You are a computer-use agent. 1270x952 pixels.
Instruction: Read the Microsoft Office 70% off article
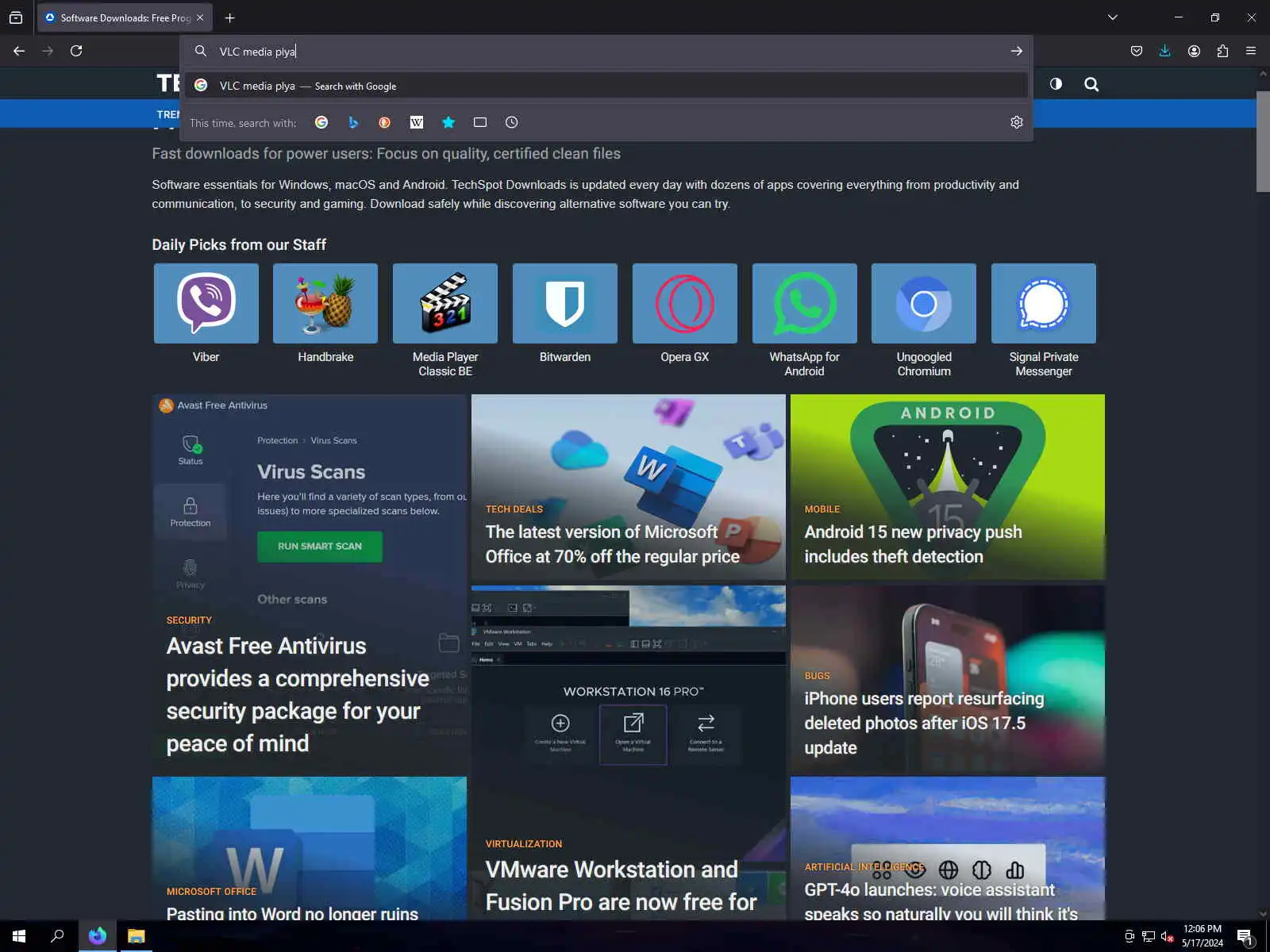coord(613,544)
